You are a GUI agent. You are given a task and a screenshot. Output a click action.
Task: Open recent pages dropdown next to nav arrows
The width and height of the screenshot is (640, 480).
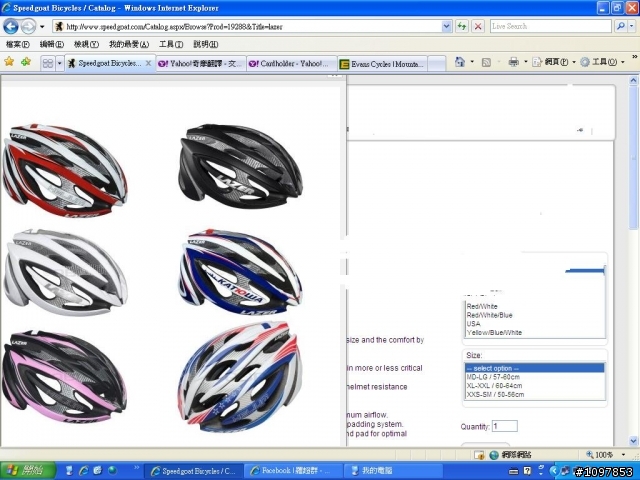(x=42, y=27)
